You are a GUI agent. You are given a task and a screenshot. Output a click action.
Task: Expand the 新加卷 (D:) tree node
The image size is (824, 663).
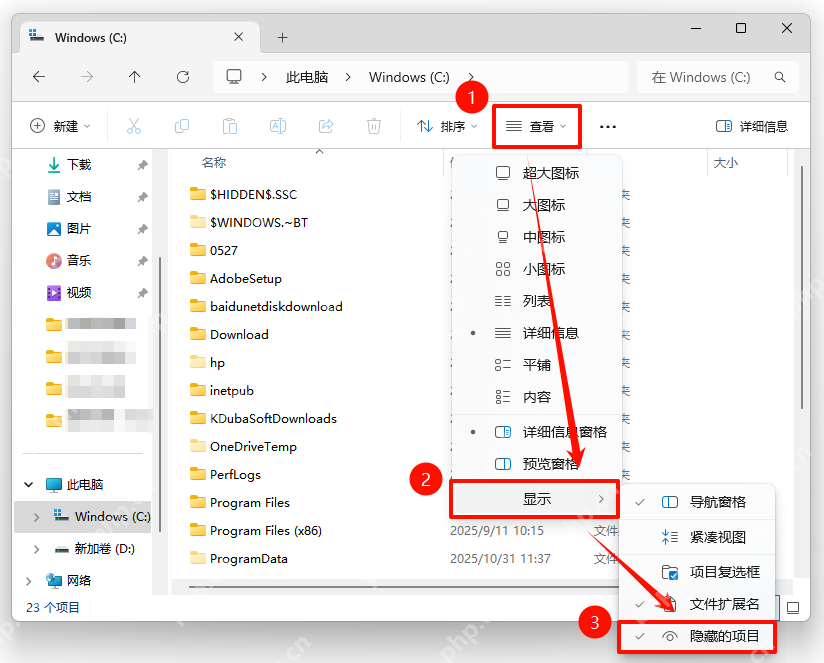tap(36, 549)
